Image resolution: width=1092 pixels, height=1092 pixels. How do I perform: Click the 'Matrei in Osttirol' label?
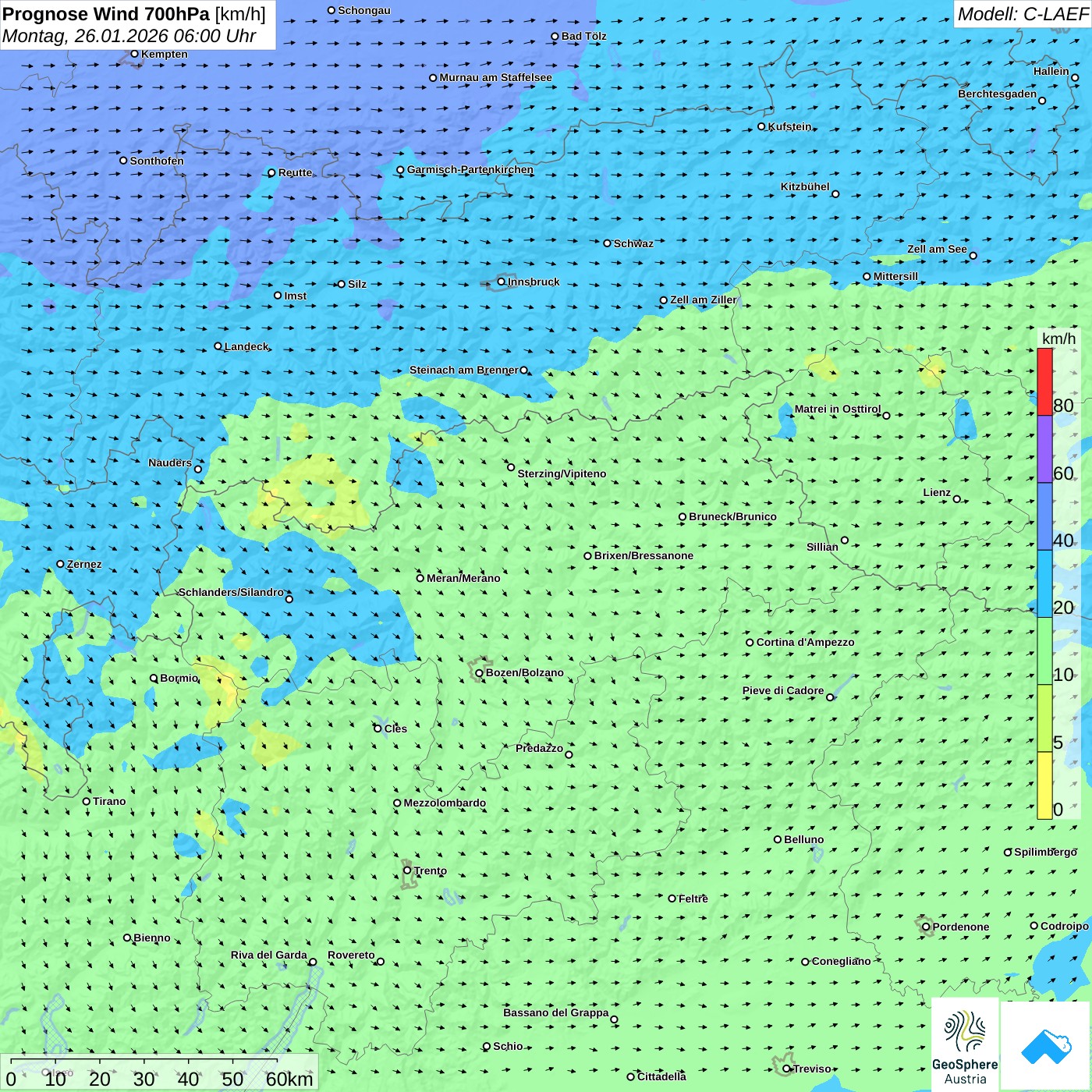[838, 409]
